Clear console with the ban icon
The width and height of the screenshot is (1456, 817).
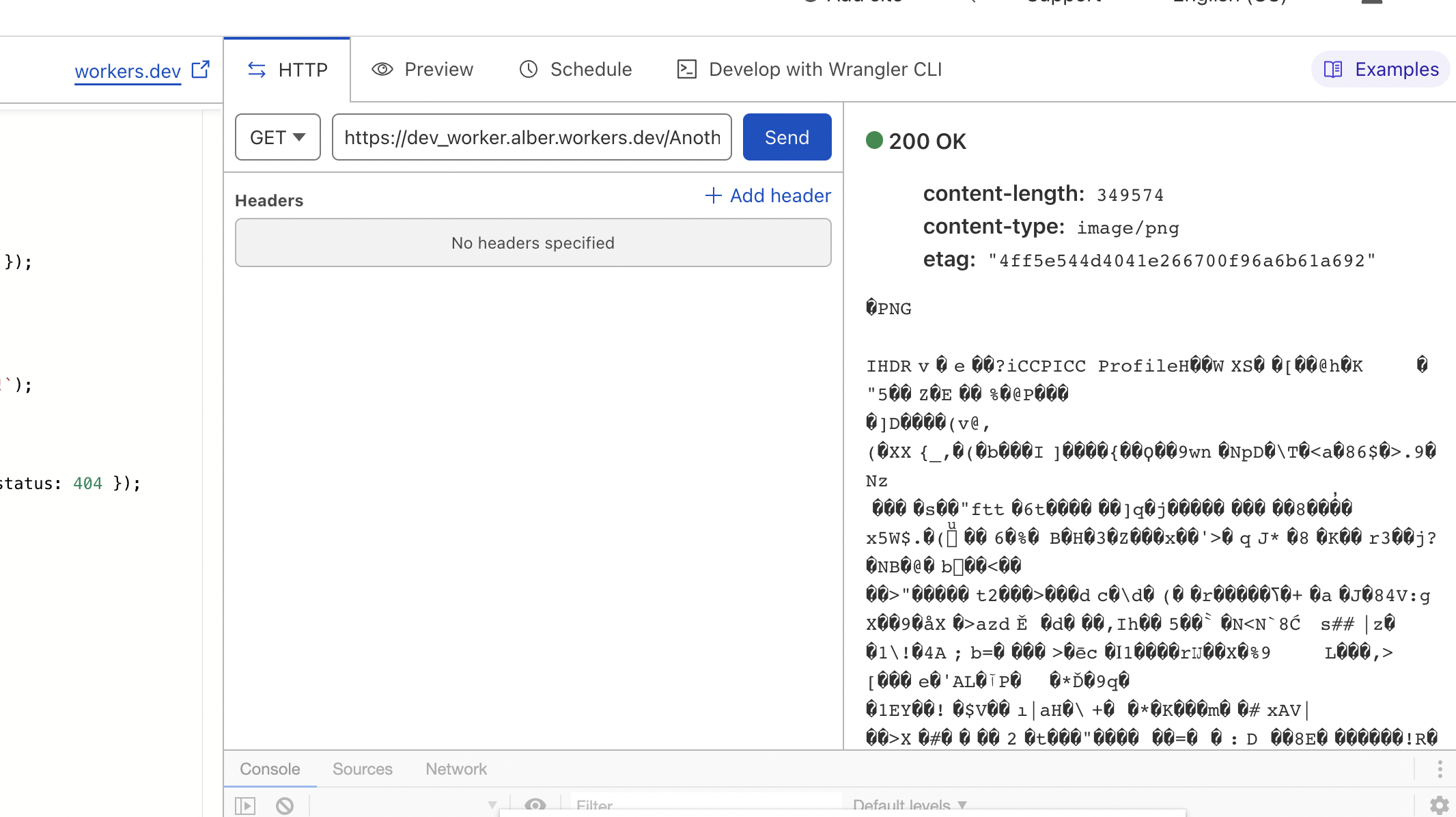[x=285, y=806]
